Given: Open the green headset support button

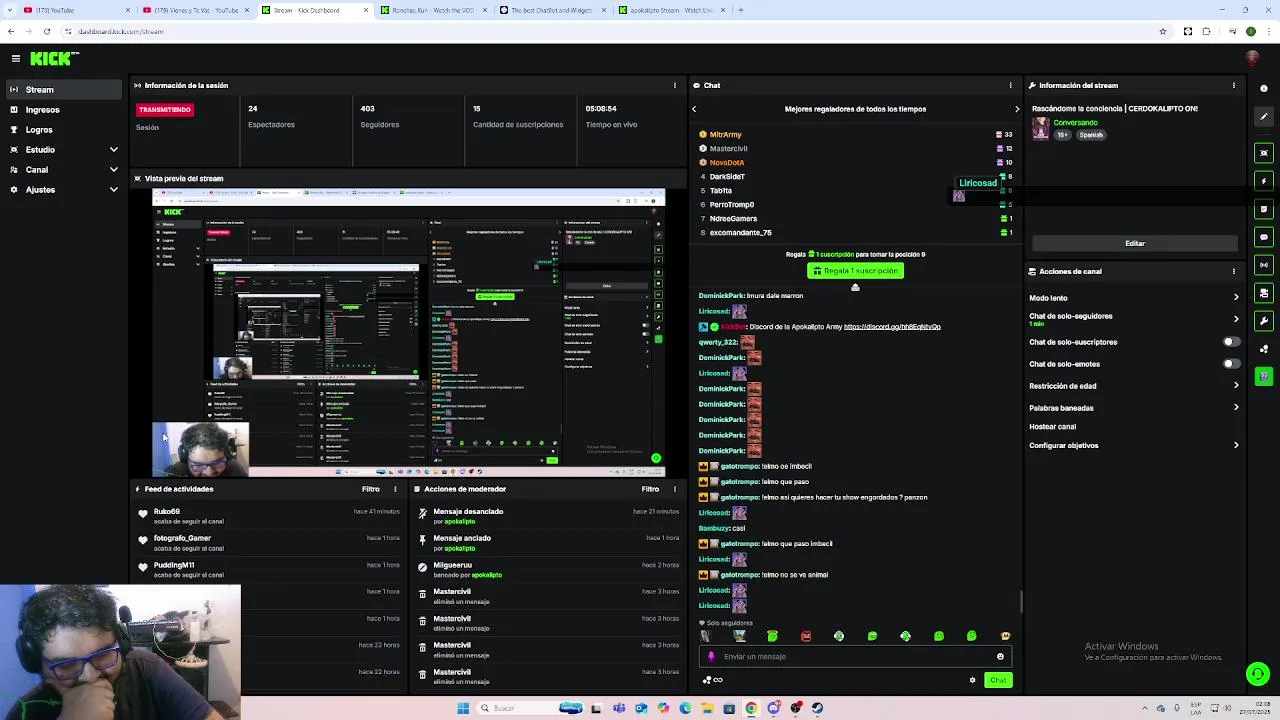Looking at the screenshot, I should (x=1258, y=674).
